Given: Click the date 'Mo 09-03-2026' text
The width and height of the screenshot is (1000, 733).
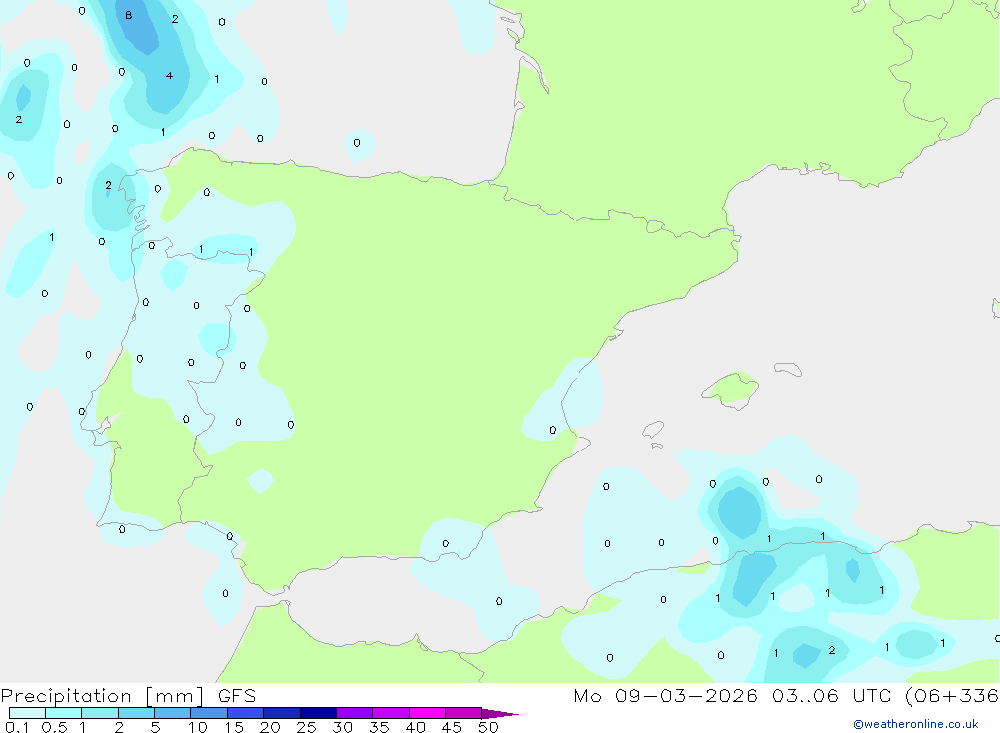Looking at the screenshot, I should point(665,696).
